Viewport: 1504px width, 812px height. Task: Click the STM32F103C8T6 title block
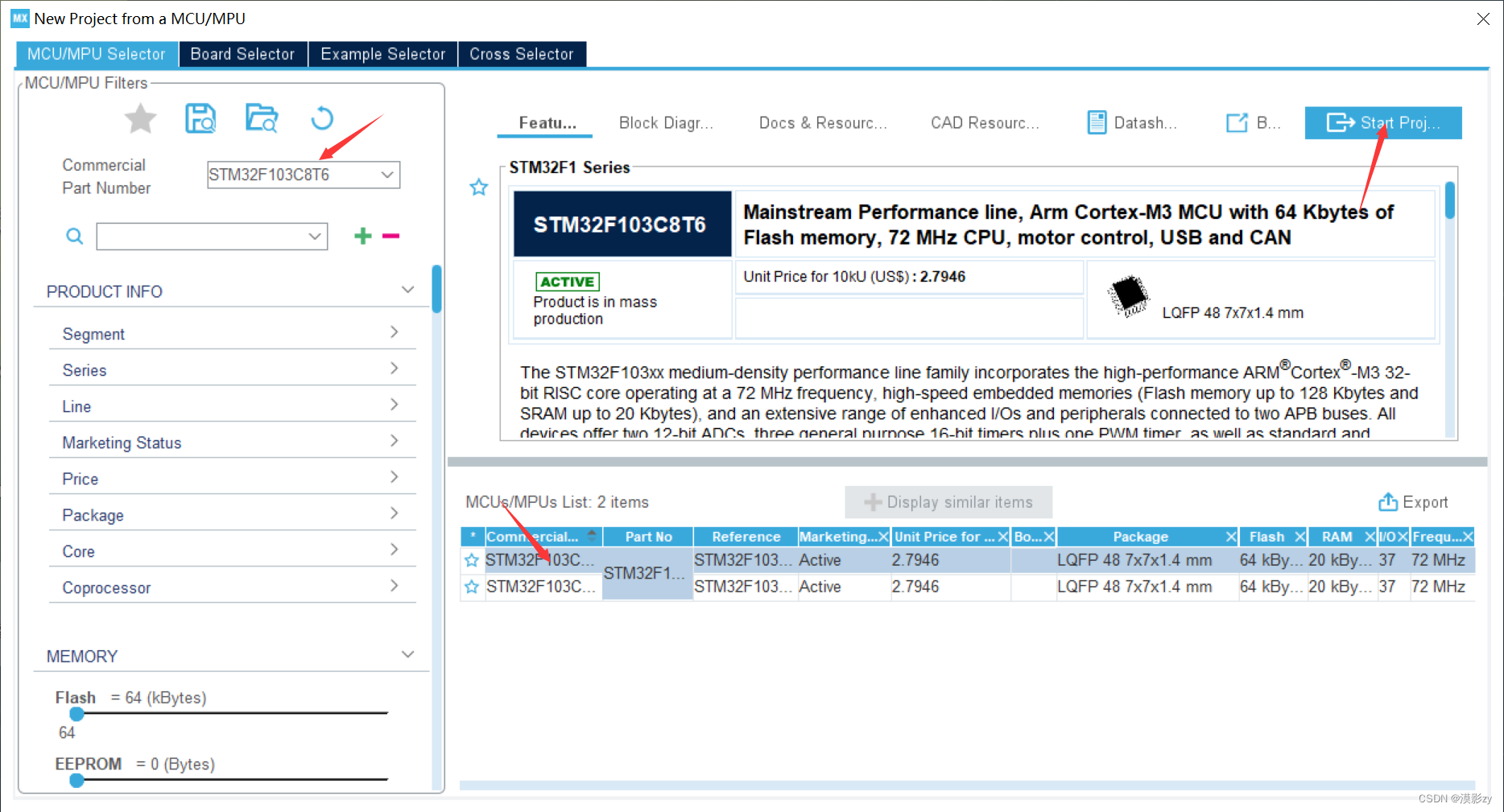pos(622,225)
